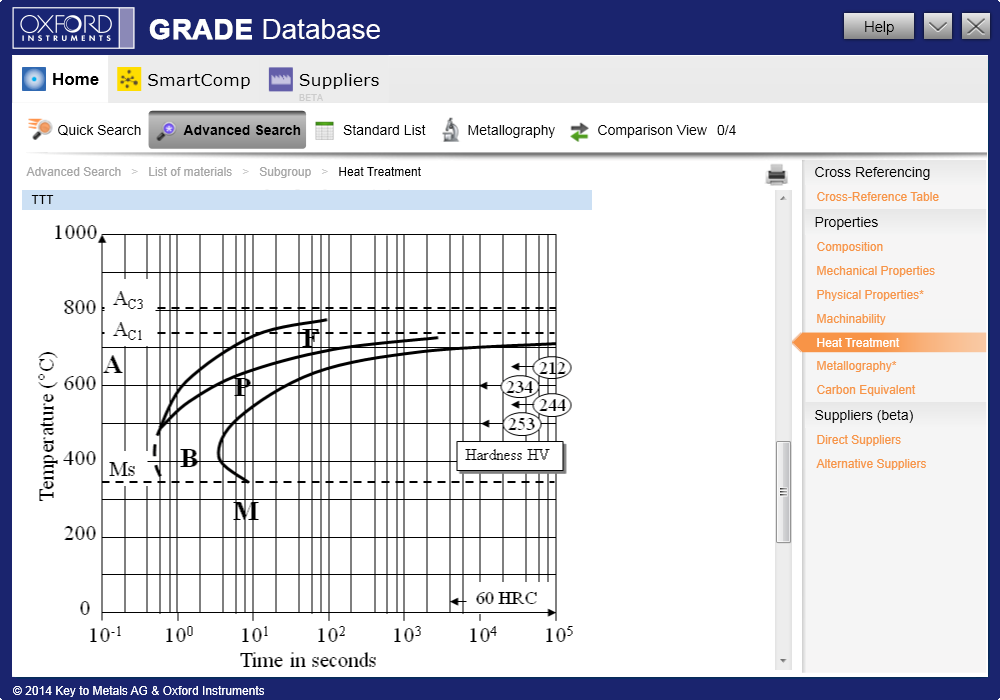This screenshot has width=1000, height=700.
Task: Open Alternative Suppliers link
Action: (871, 464)
